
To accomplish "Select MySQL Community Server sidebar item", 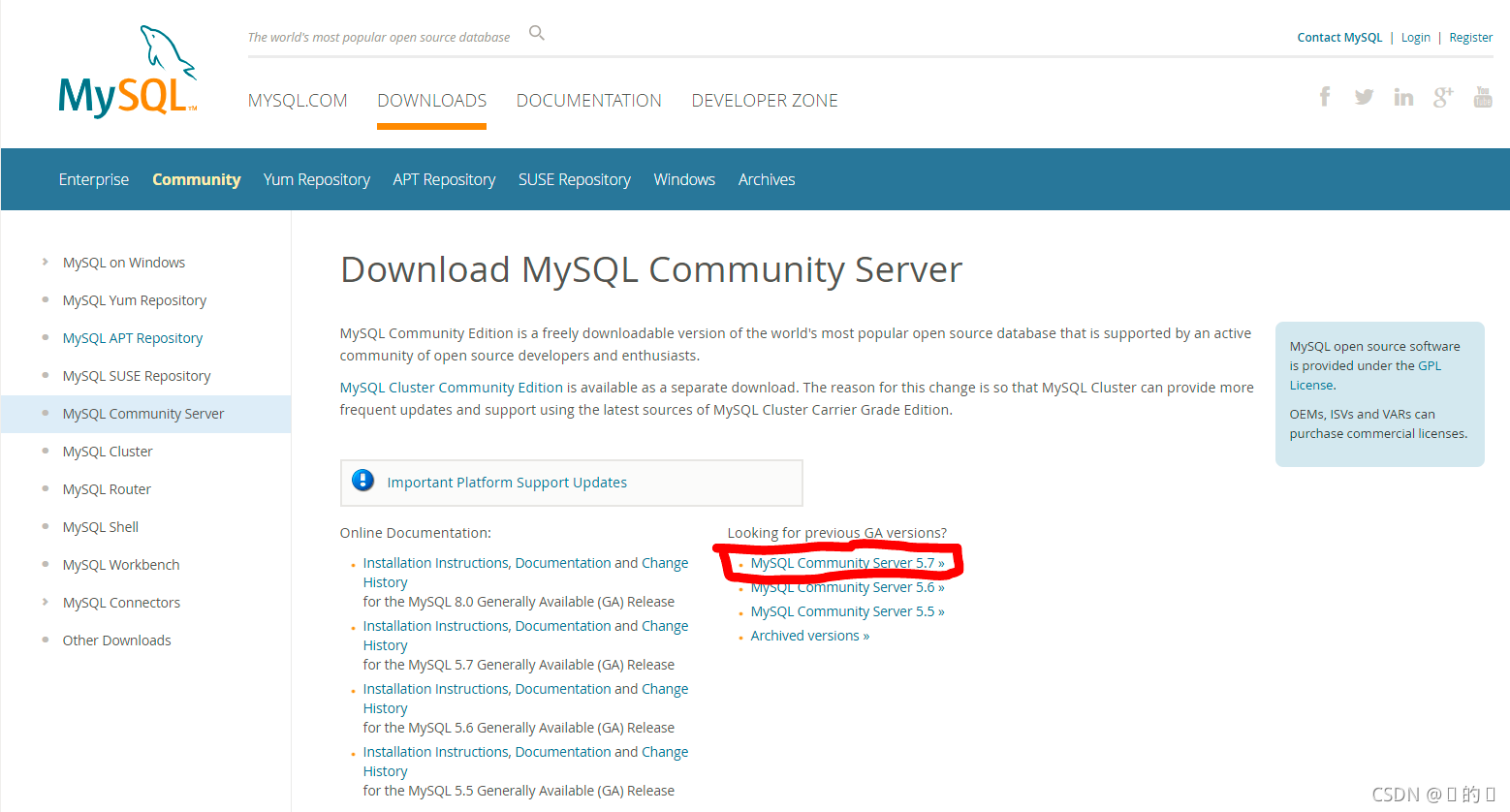I will (x=143, y=414).
